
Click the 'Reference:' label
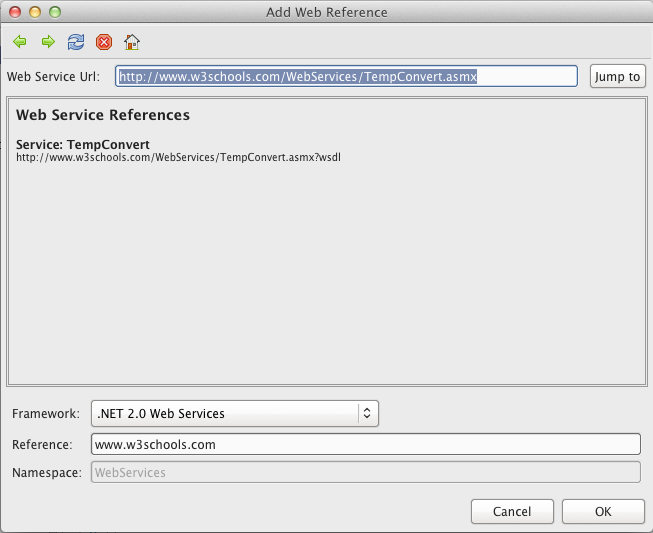[x=42, y=444]
